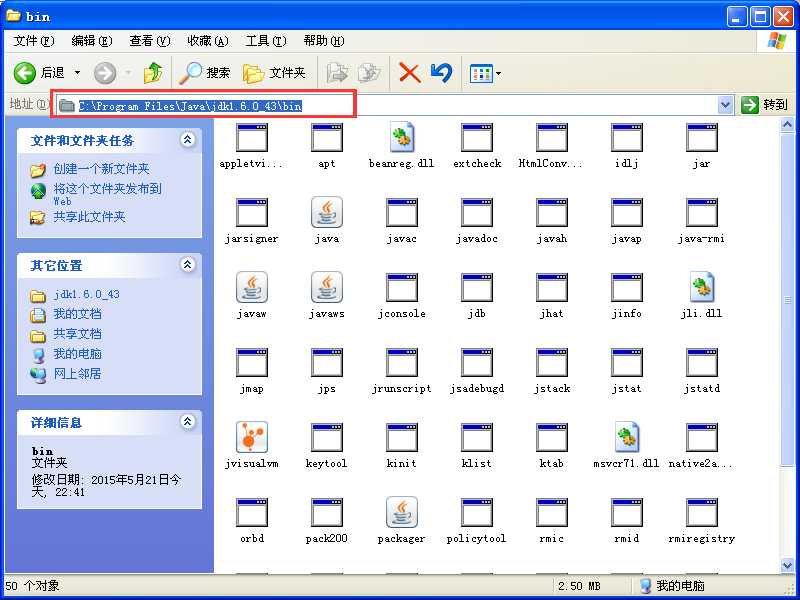The height and width of the screenshot is (600, 800).
Task: Open the Views dropdown button
Action: (485, 73)
